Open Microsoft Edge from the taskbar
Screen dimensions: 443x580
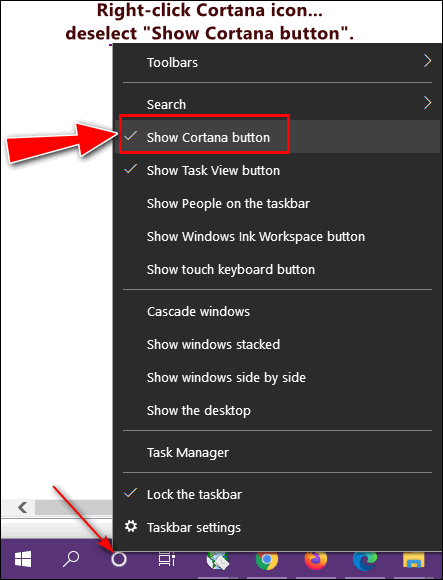(x=365, y=560)
